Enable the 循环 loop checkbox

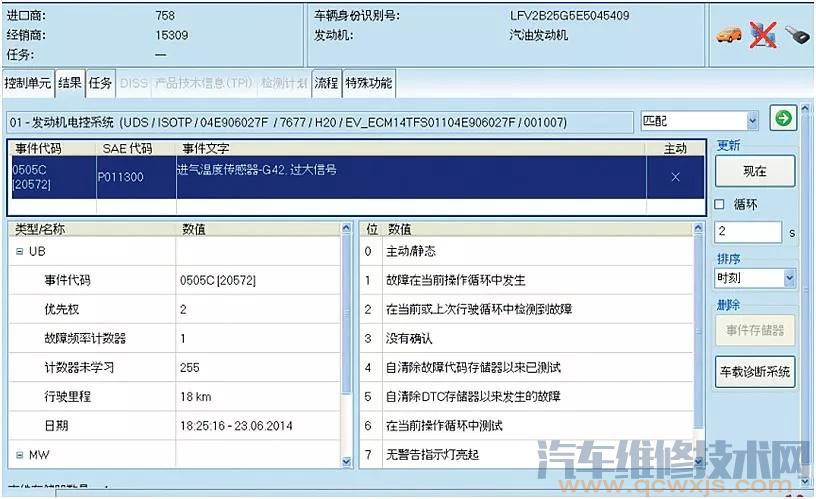[719, 204]
